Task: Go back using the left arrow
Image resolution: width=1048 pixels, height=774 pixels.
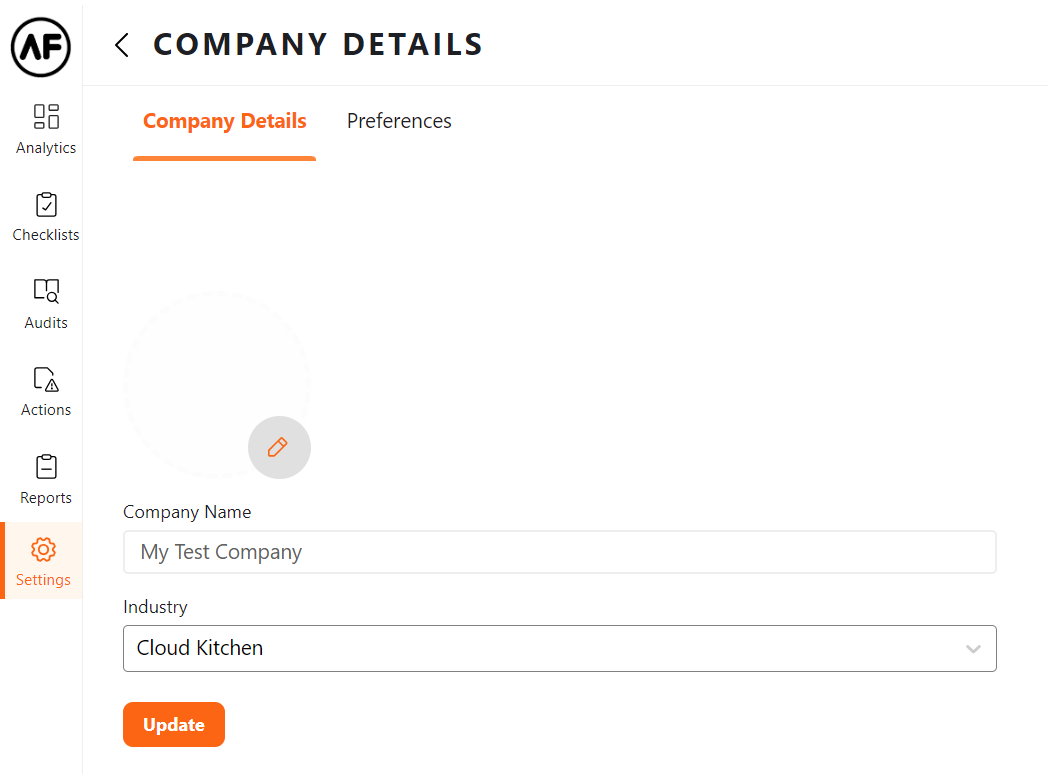Action: pyautogui.click(x=122, y=45)
